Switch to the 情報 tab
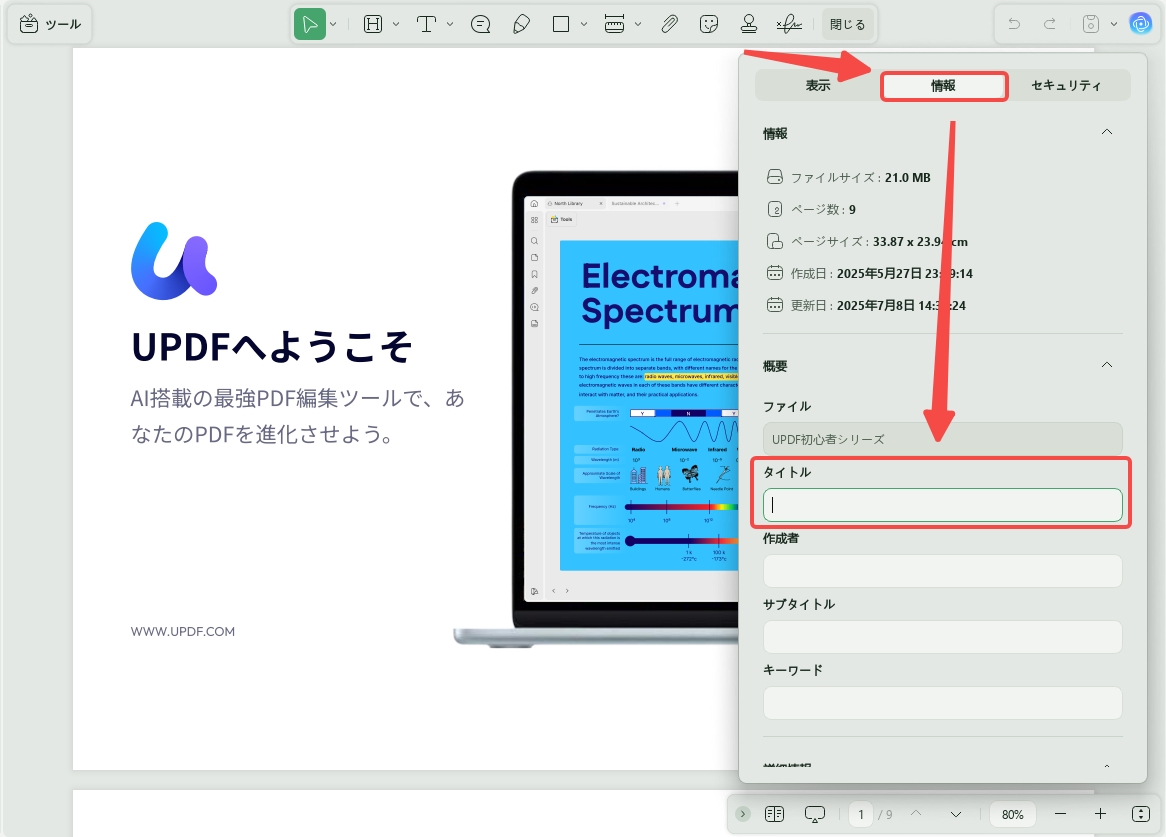1166x837 pixels. [x=944, y=85]
